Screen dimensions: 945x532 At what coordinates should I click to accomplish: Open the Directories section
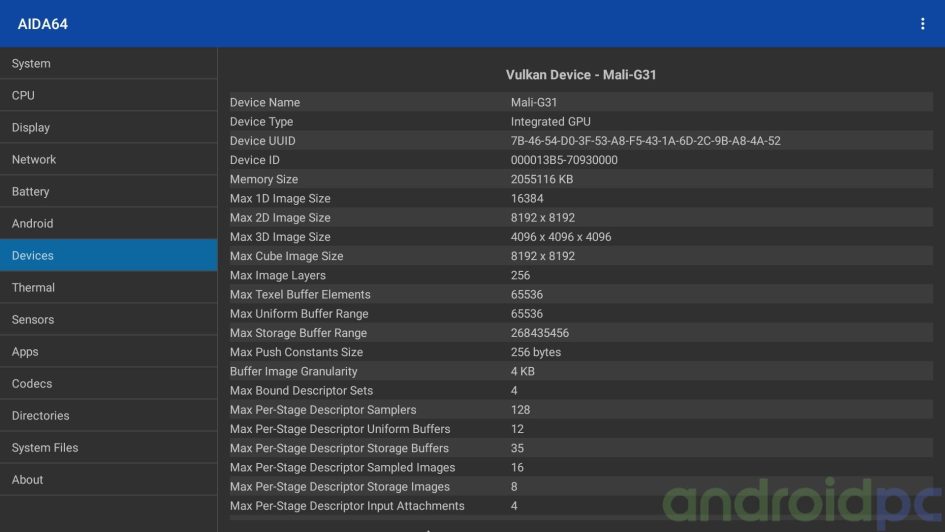click(x=108, y=415)
